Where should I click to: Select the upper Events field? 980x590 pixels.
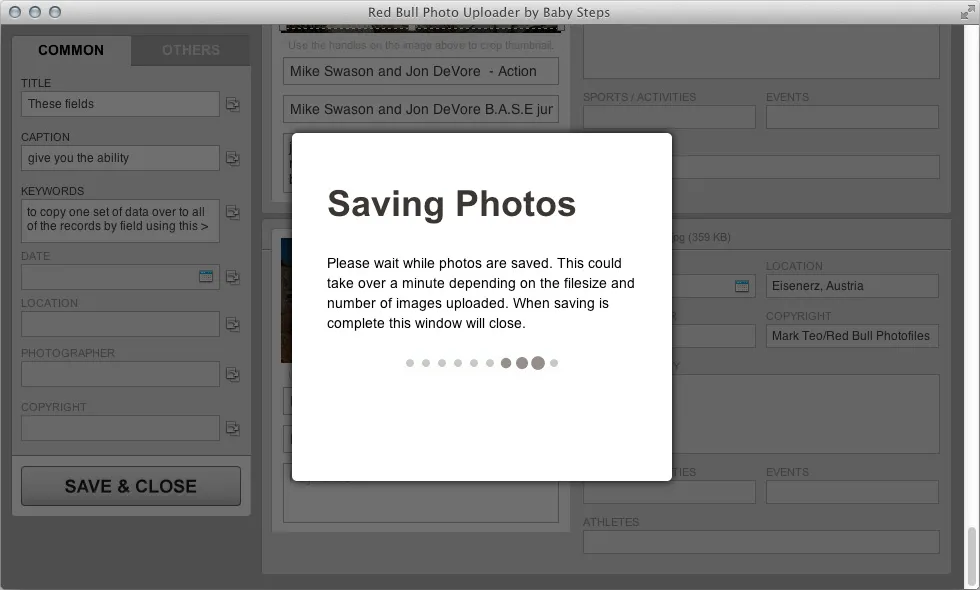click(x=852, y=117)
